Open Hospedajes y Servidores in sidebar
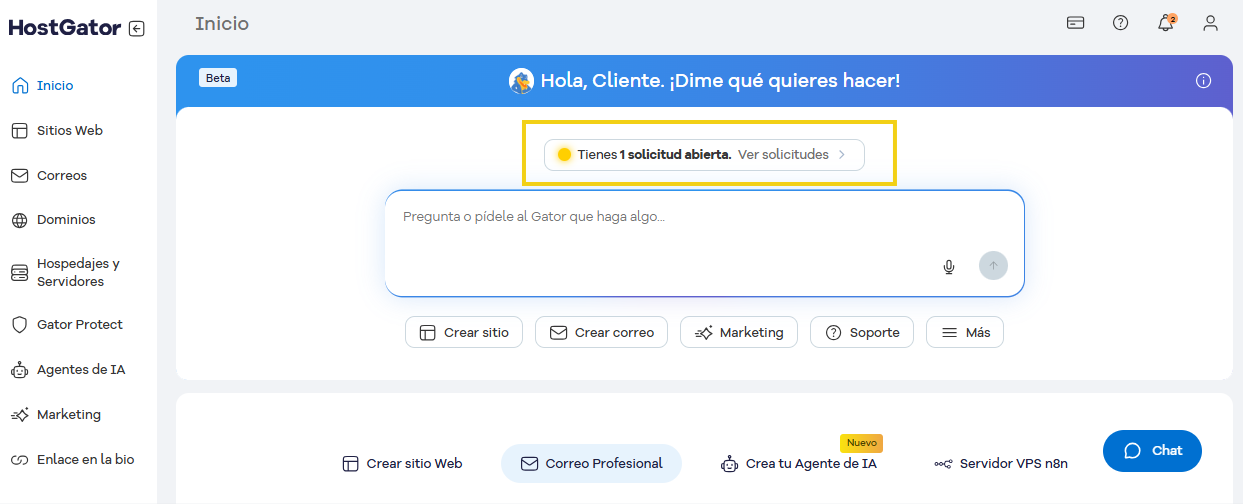 tap(78, 273)
